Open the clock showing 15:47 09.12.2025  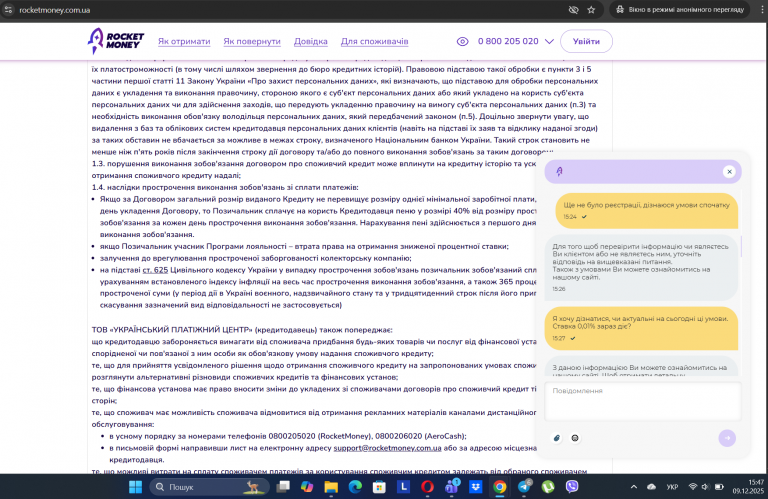748,487
